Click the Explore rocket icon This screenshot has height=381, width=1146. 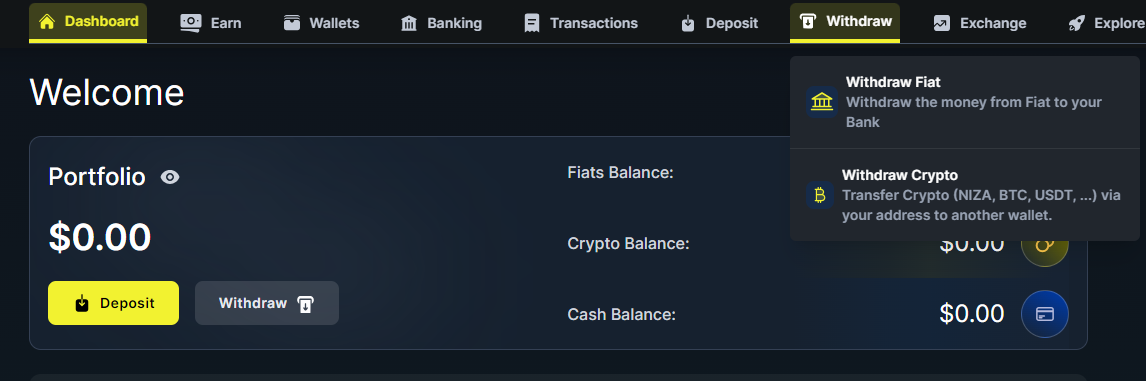(1076, 23)
